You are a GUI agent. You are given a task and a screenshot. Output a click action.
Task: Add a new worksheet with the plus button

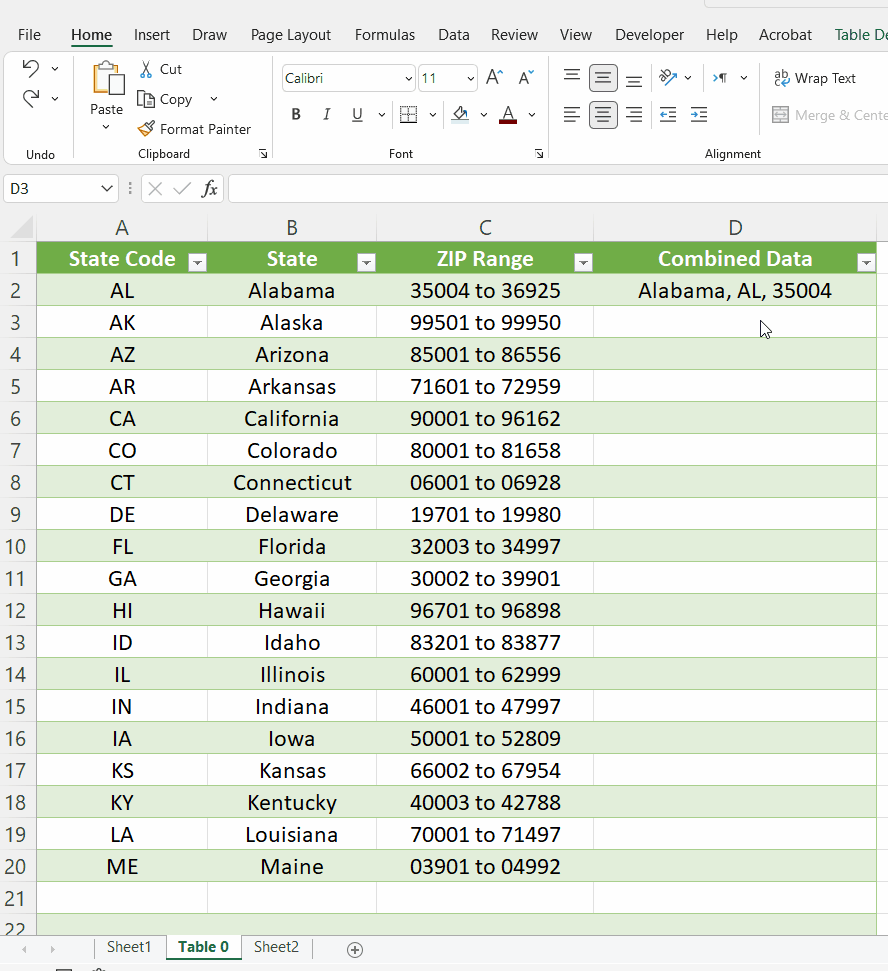(x=354, y=947)
